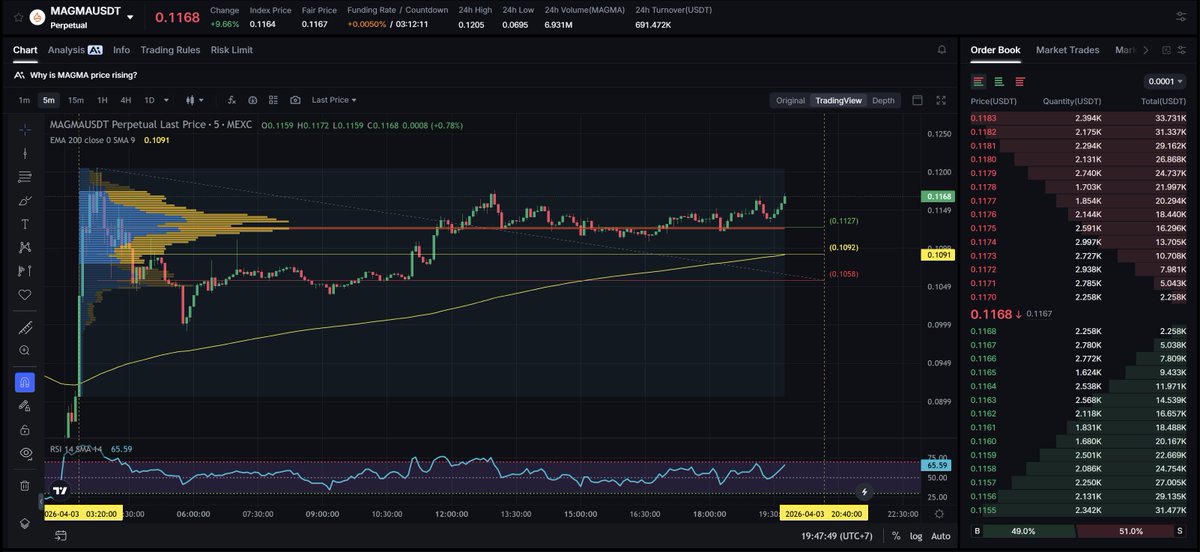Switch timeframe to 1m
Screen dimensions: 1200x552
pyautogui.click(x=24, y=100)
